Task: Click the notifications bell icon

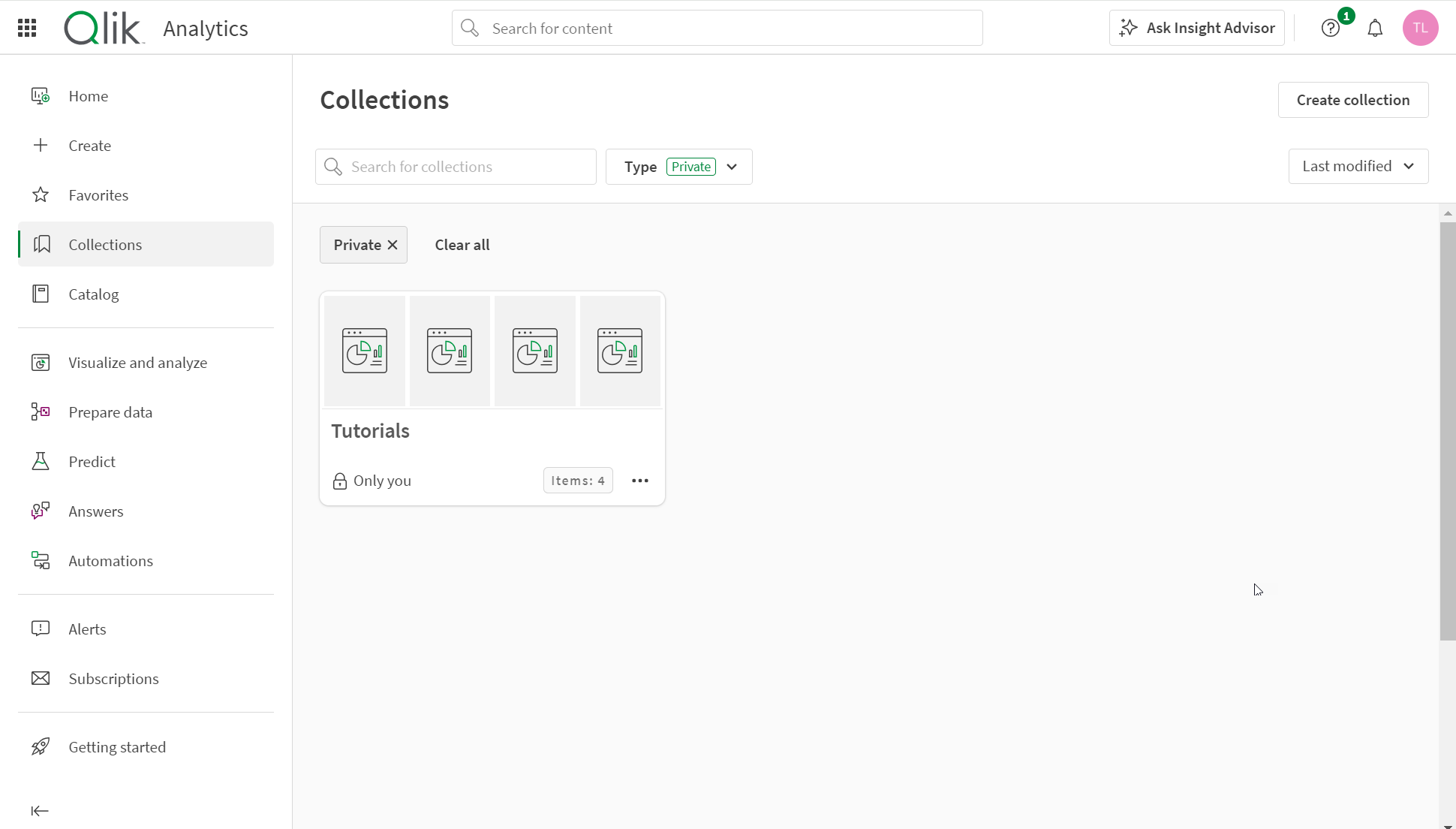Action: point(1375,27)
